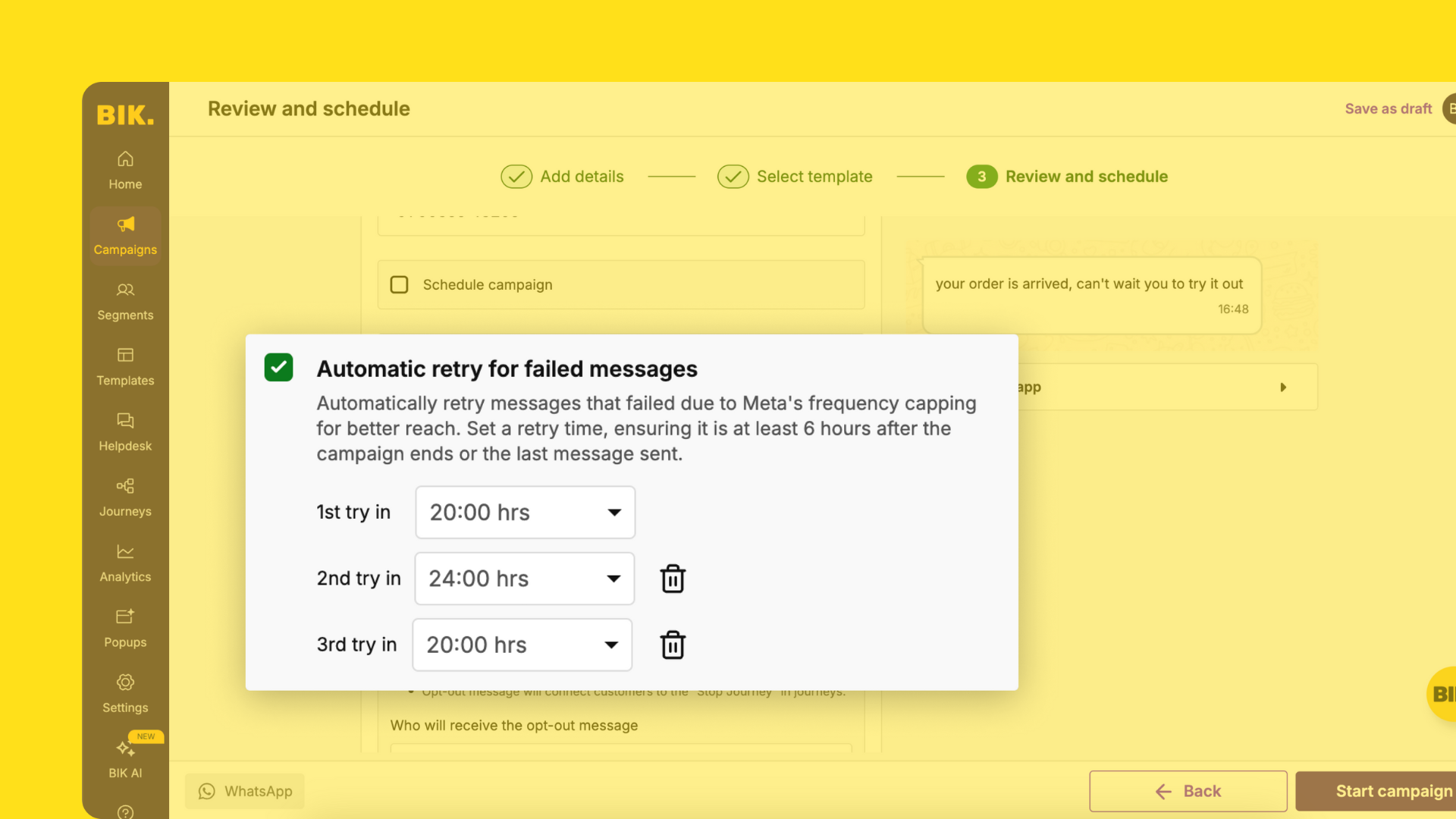Open Settings via the gear icon
The height and width of the screenshot is (819, 1456).
[x=124, y=693]
